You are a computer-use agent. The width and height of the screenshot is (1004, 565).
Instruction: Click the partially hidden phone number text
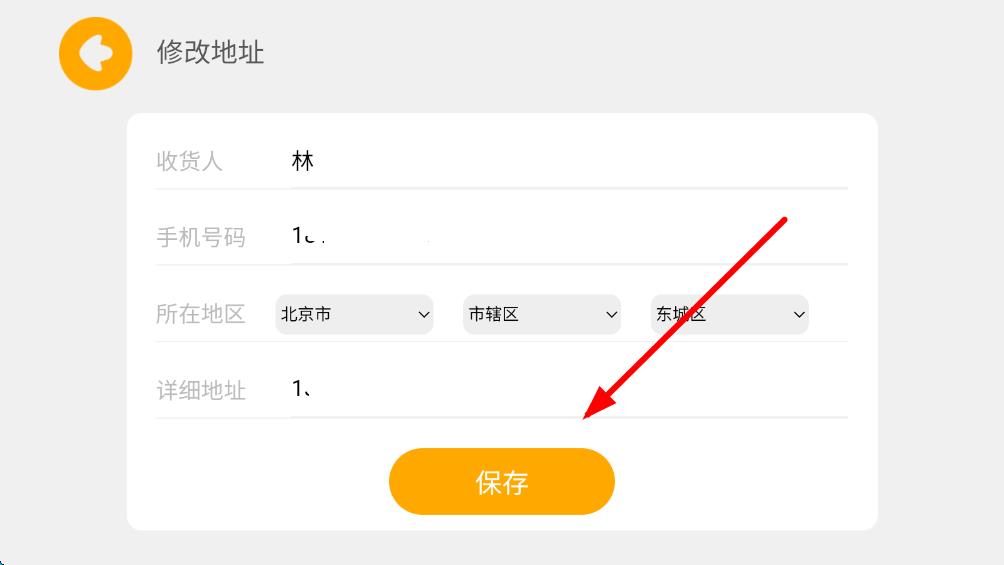pyautogui.click(x=308, y=237)
